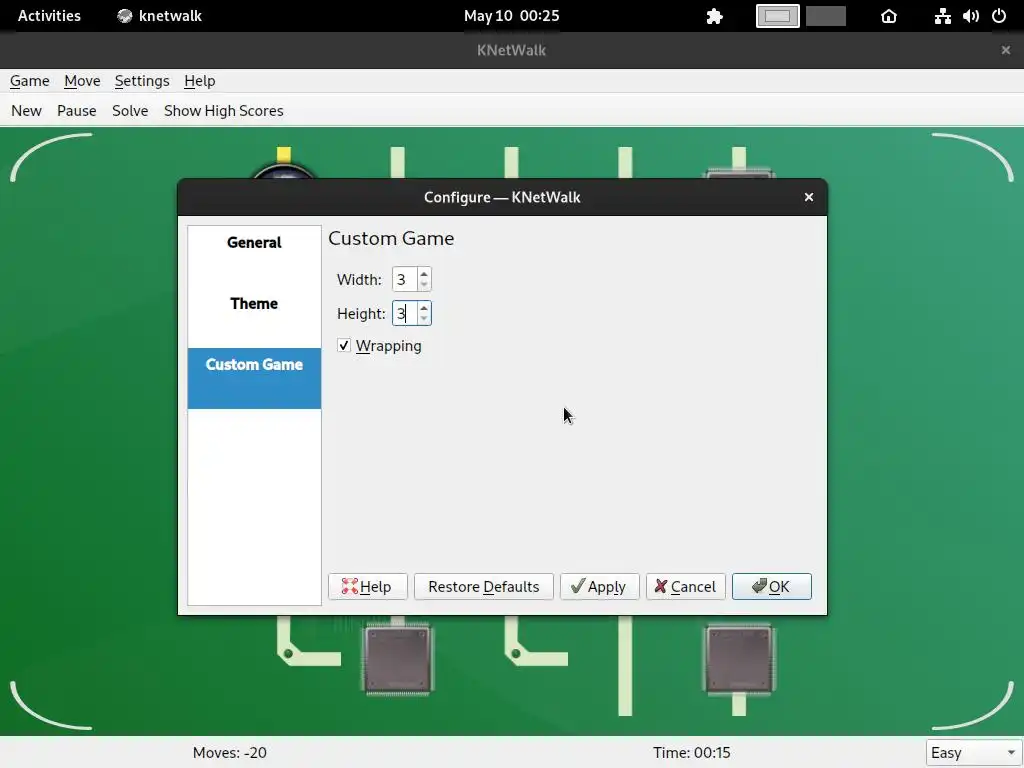Click the Moves: -20 status text

pos(229,752)
